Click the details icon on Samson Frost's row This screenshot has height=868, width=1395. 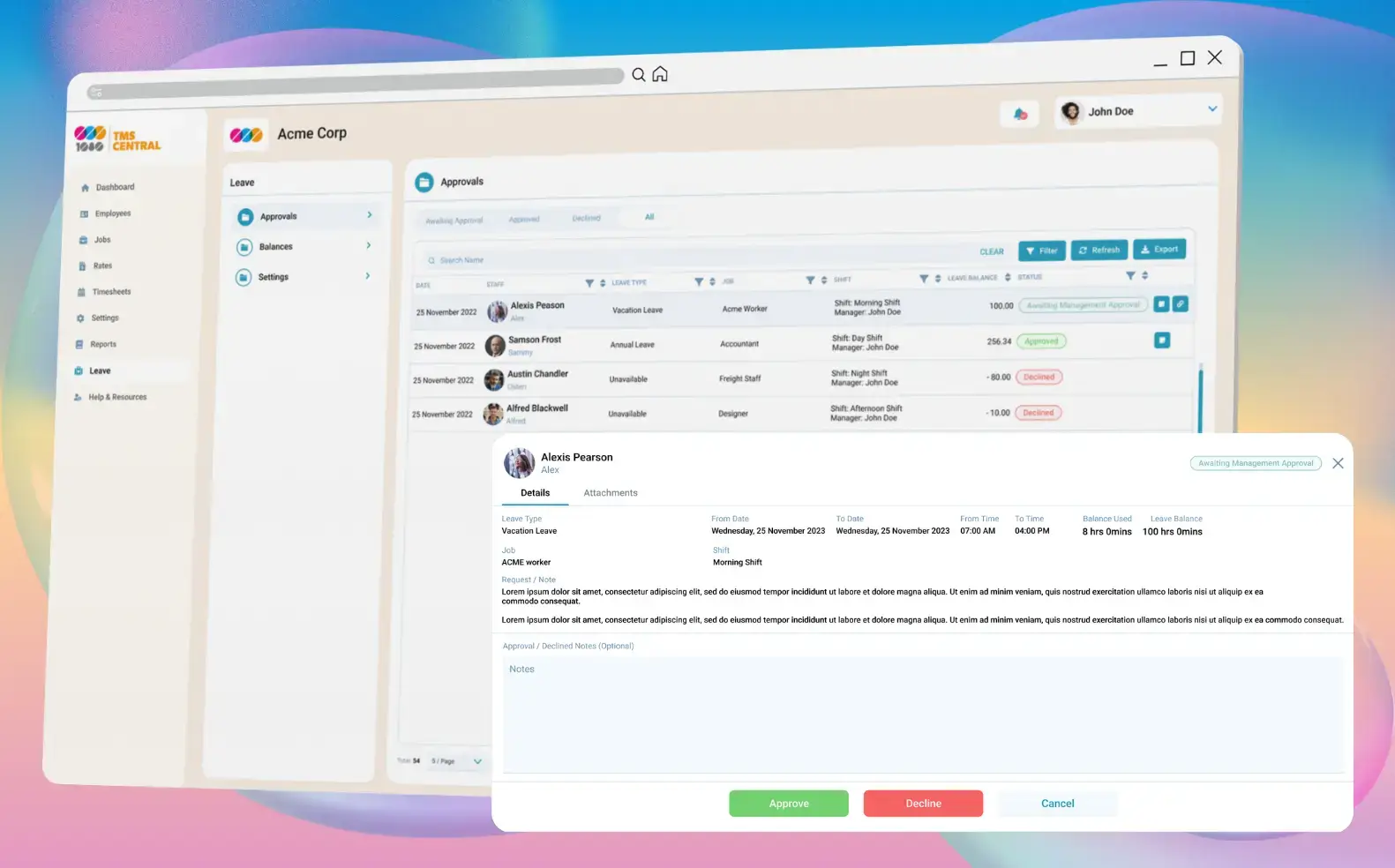pos(1162,340)
